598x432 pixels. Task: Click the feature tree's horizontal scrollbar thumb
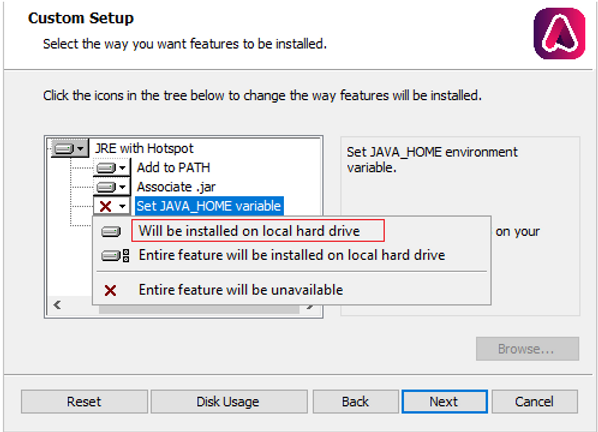point(198,309)
